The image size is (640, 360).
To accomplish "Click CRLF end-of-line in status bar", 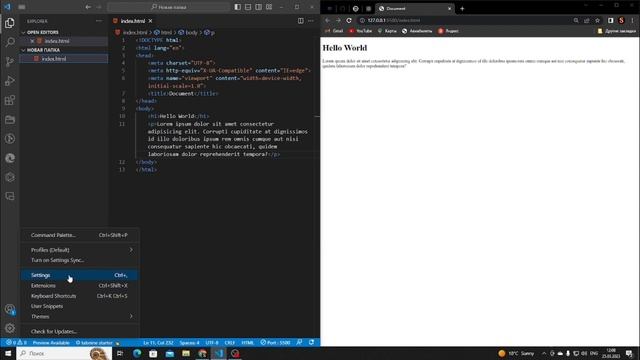I will [x=230, y=343].
